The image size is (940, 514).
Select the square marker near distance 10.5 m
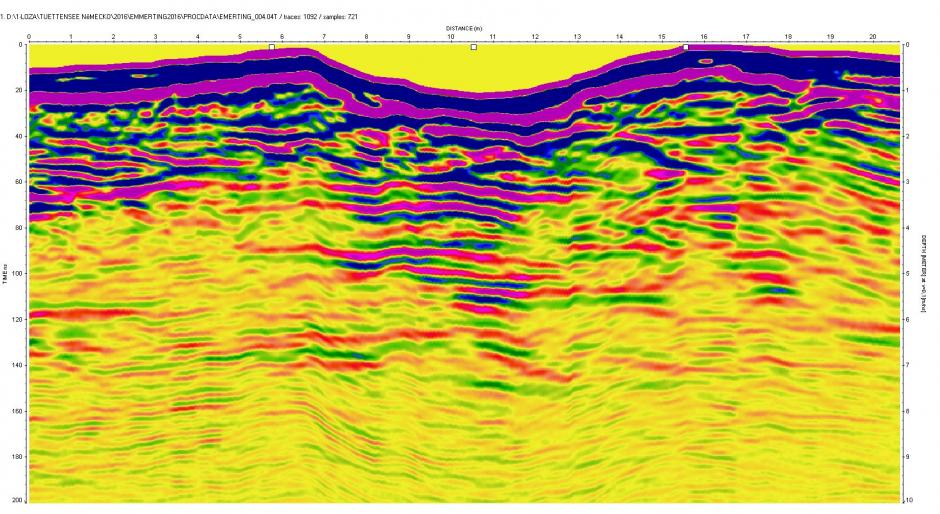(474, 47)
